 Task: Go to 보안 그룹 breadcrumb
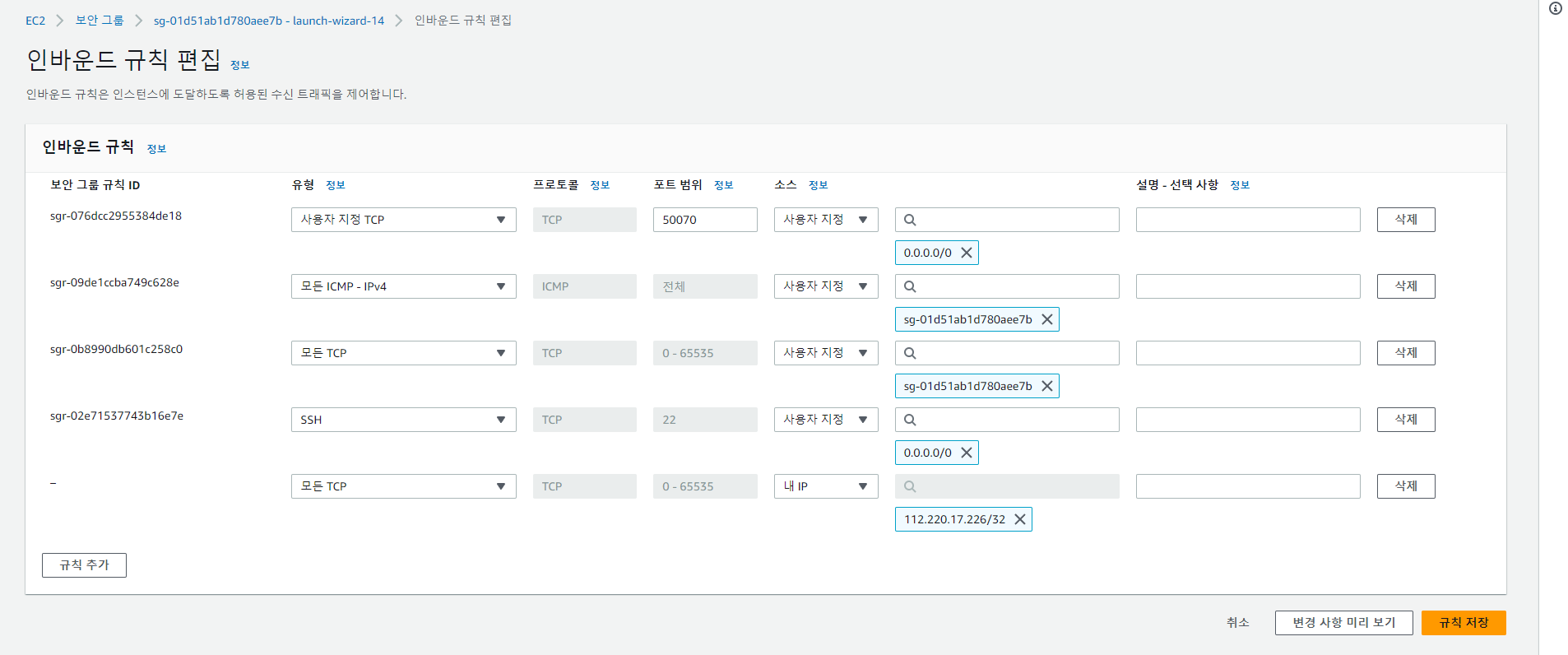tap(100, 21)
